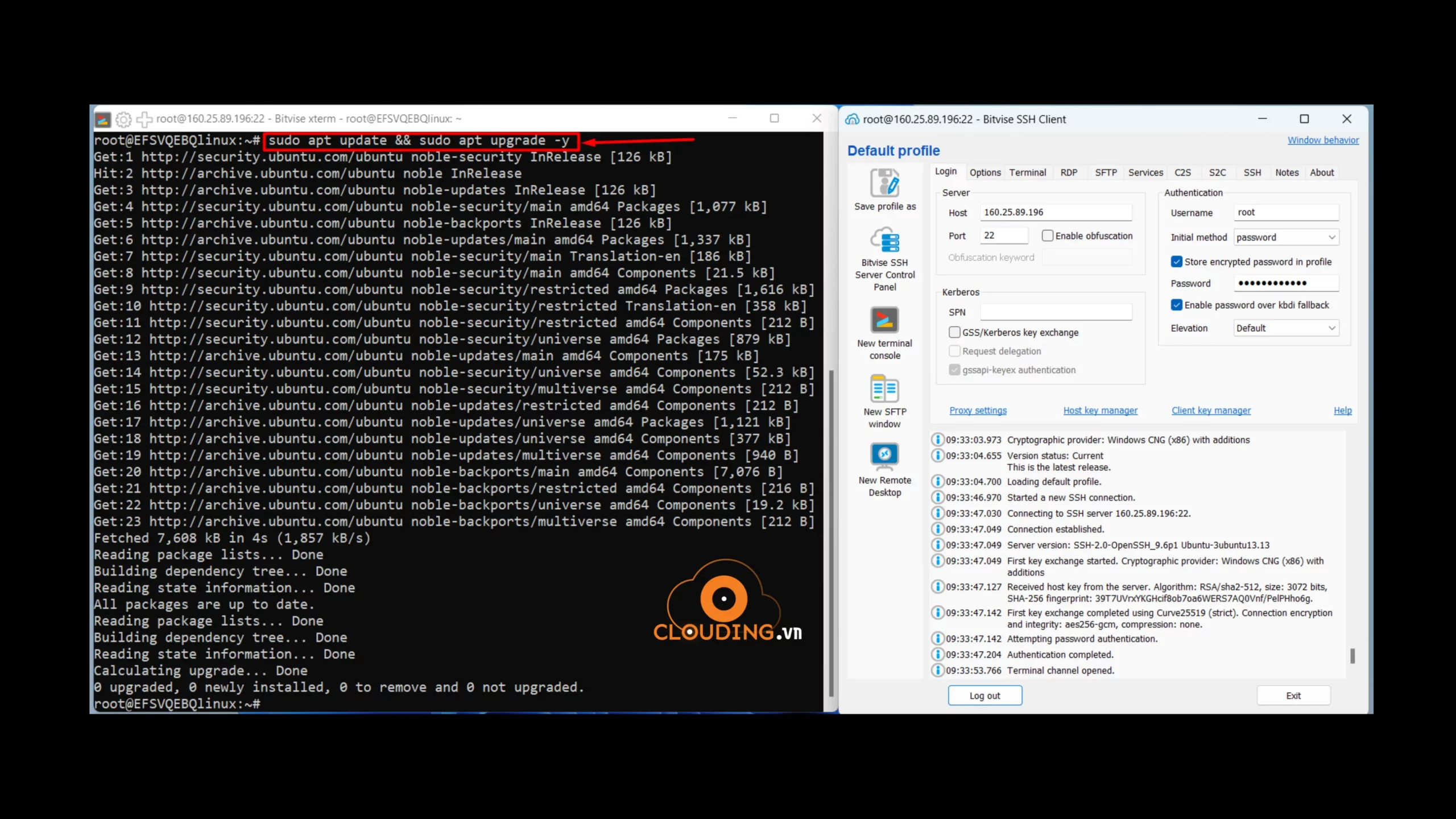
Task: Toggle gssapi-keyex authentication checkbox
Action: pyautogui.click(x=954, y=370)
